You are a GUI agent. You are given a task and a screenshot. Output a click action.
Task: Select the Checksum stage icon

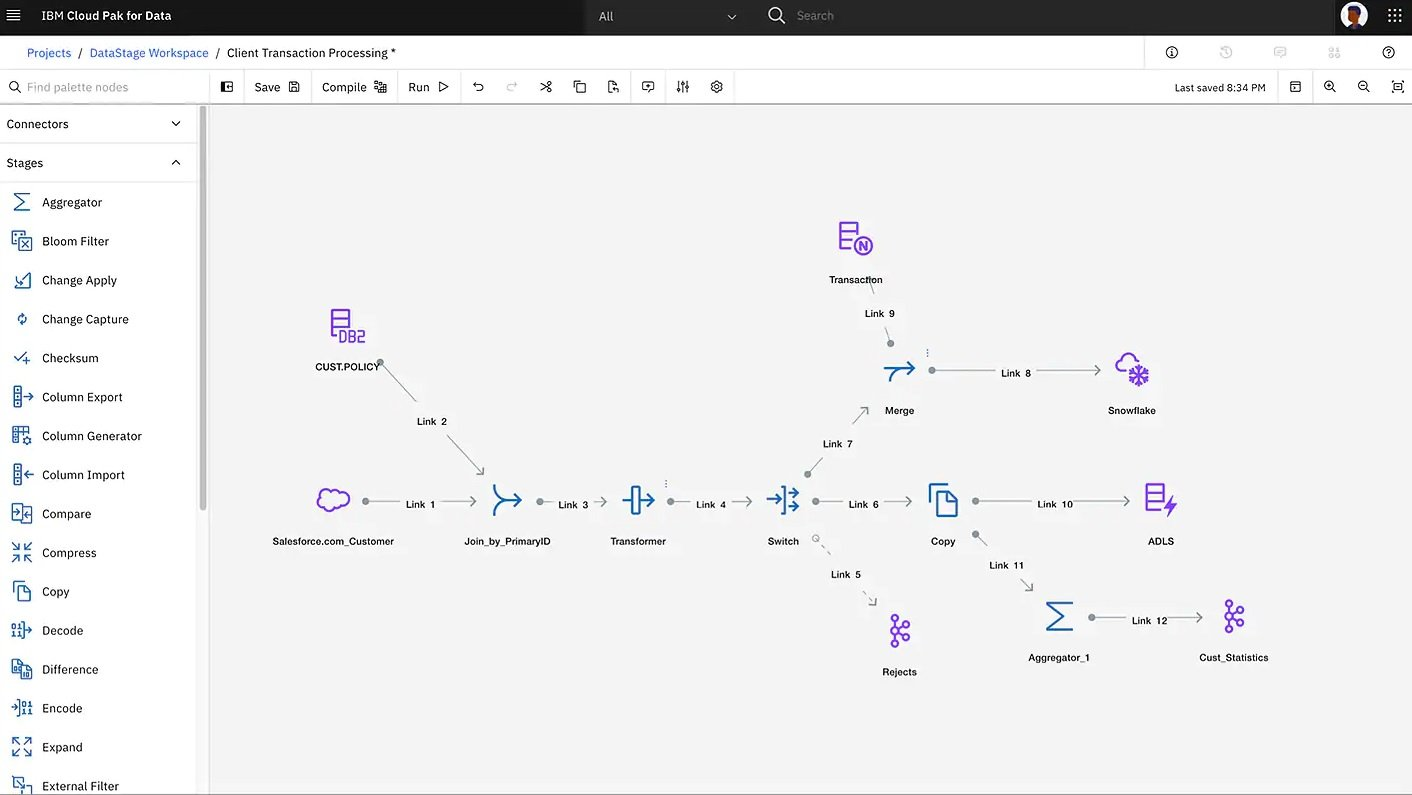(x=70, y=358)
